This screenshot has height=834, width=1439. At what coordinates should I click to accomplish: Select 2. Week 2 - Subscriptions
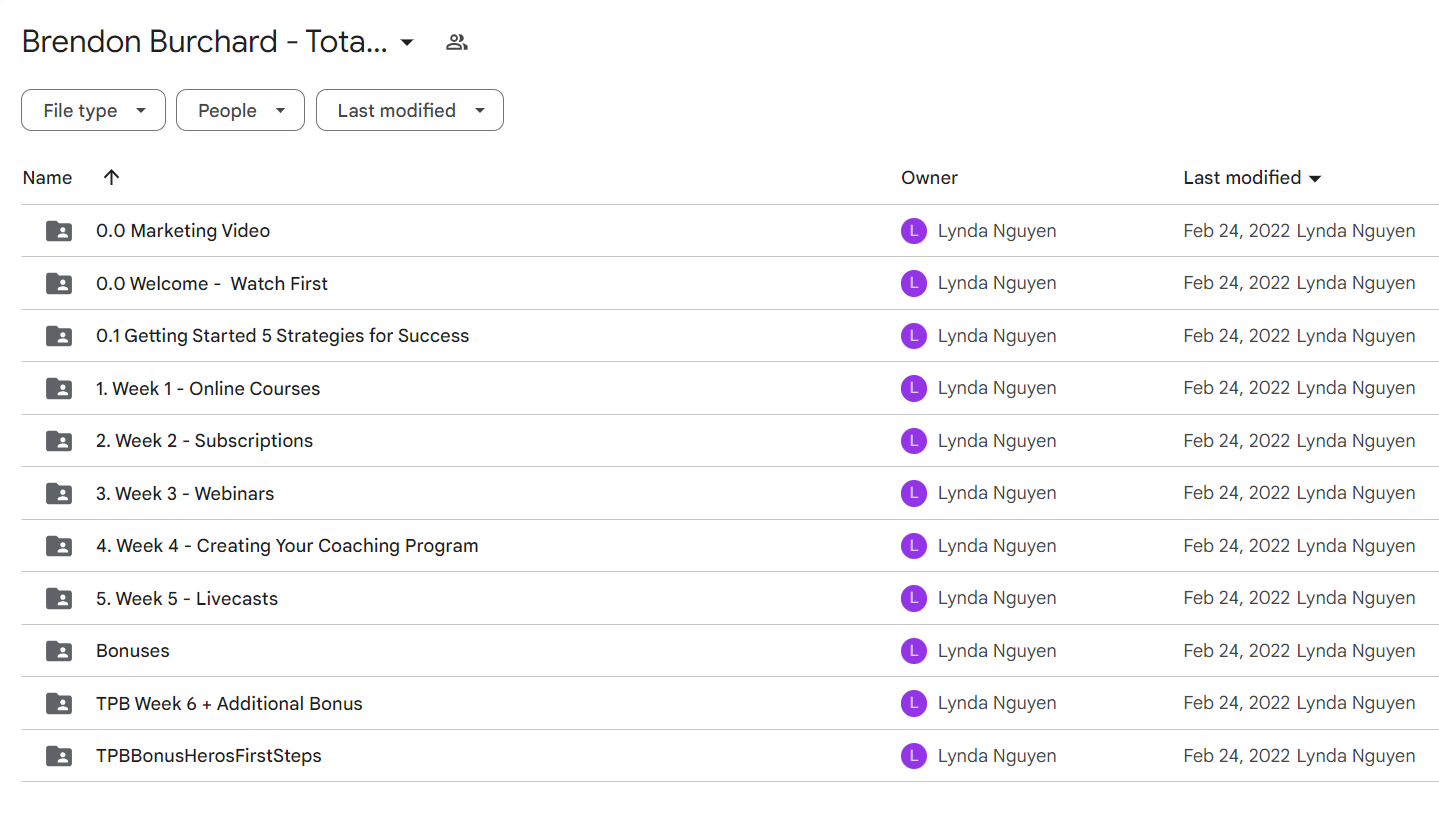[x=204, y=441]
